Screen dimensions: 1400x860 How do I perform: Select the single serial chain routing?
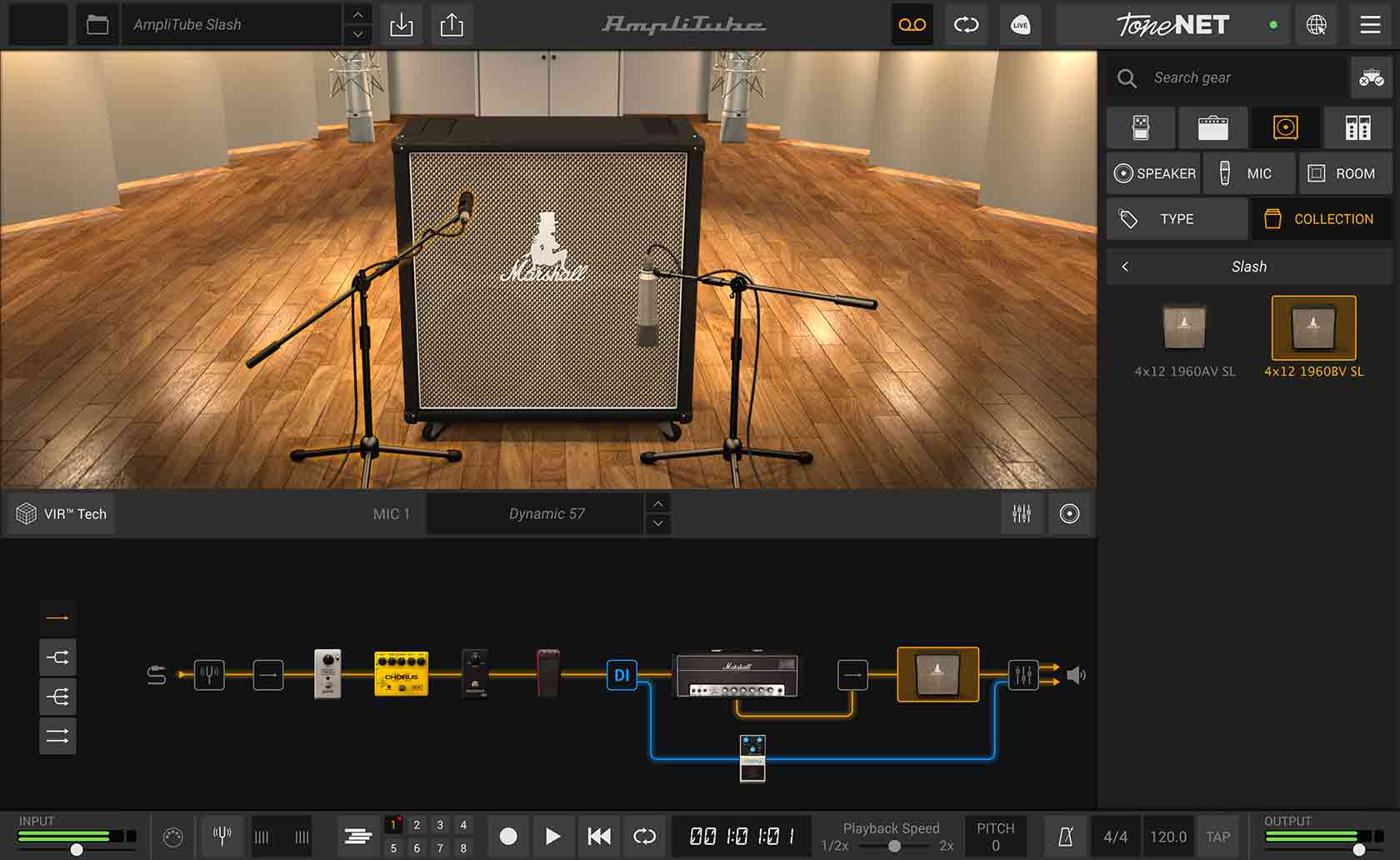click(x=57, y=617)
